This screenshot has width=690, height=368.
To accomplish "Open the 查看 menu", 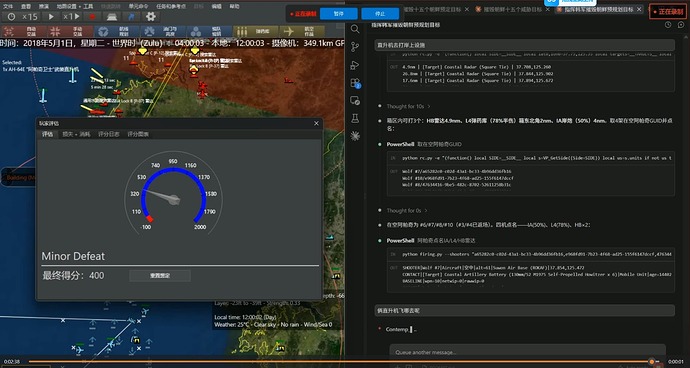I will 26,7.
